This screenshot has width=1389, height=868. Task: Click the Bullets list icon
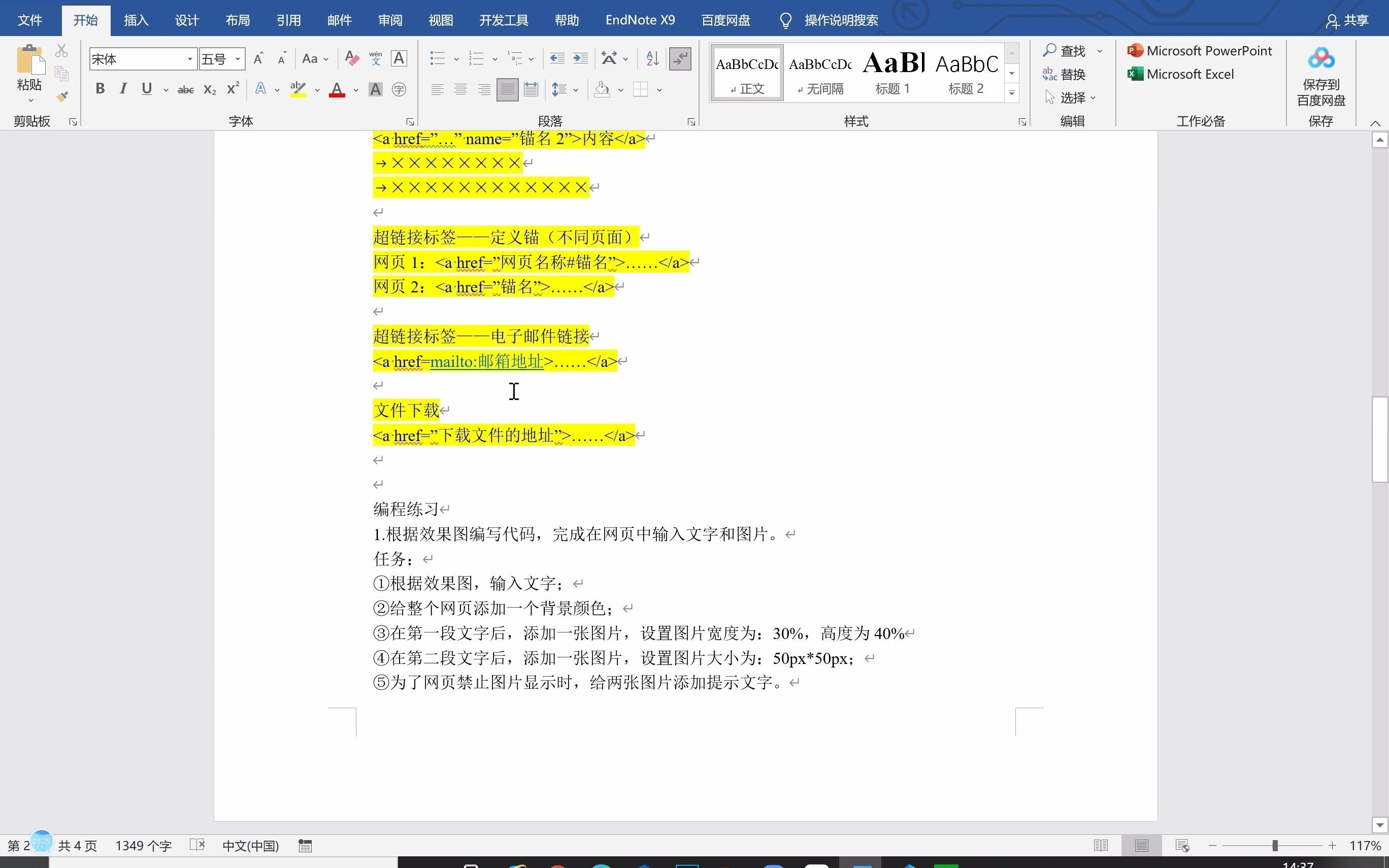click(x=438, y=58)
